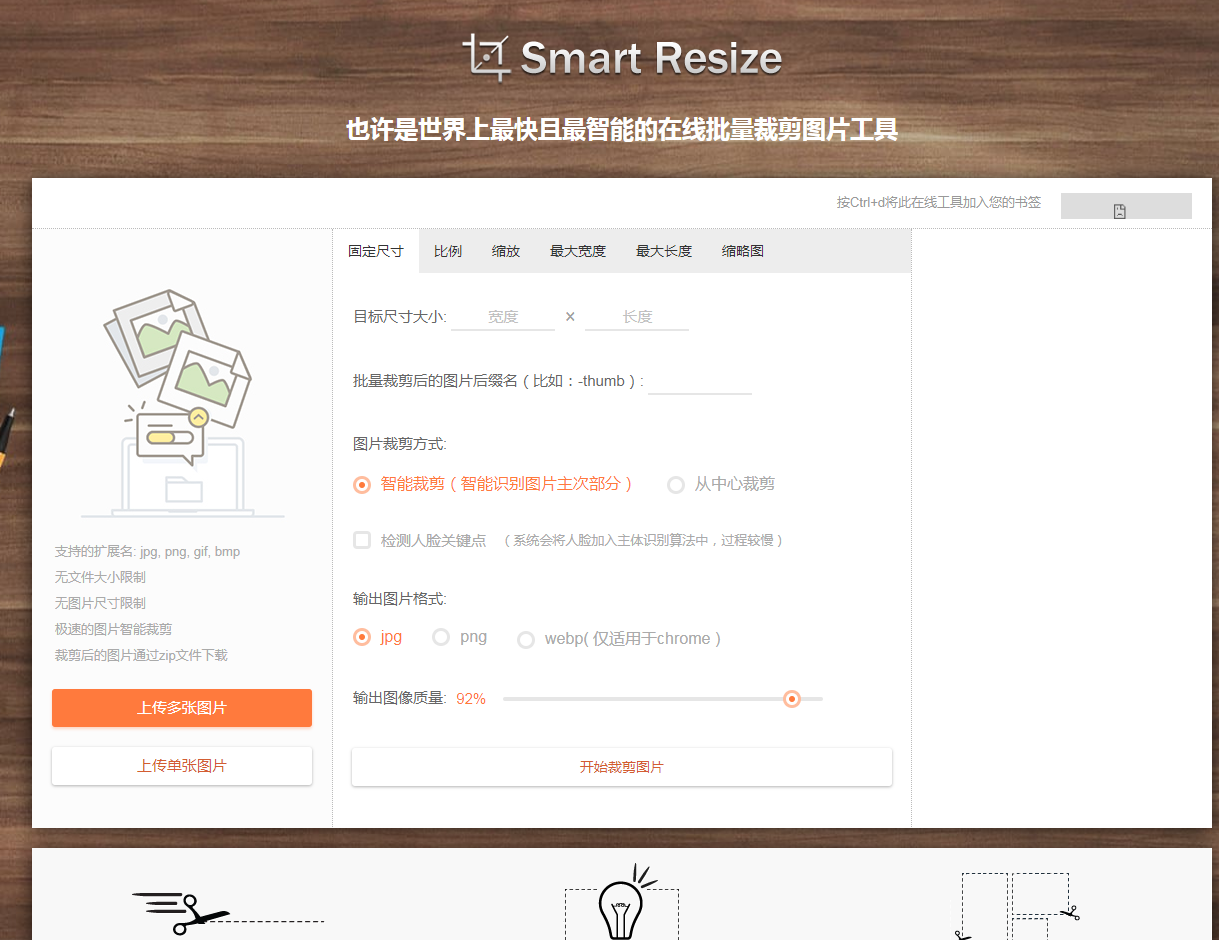Click the layout boxes with scissors icon

(x=1014, y=906)
